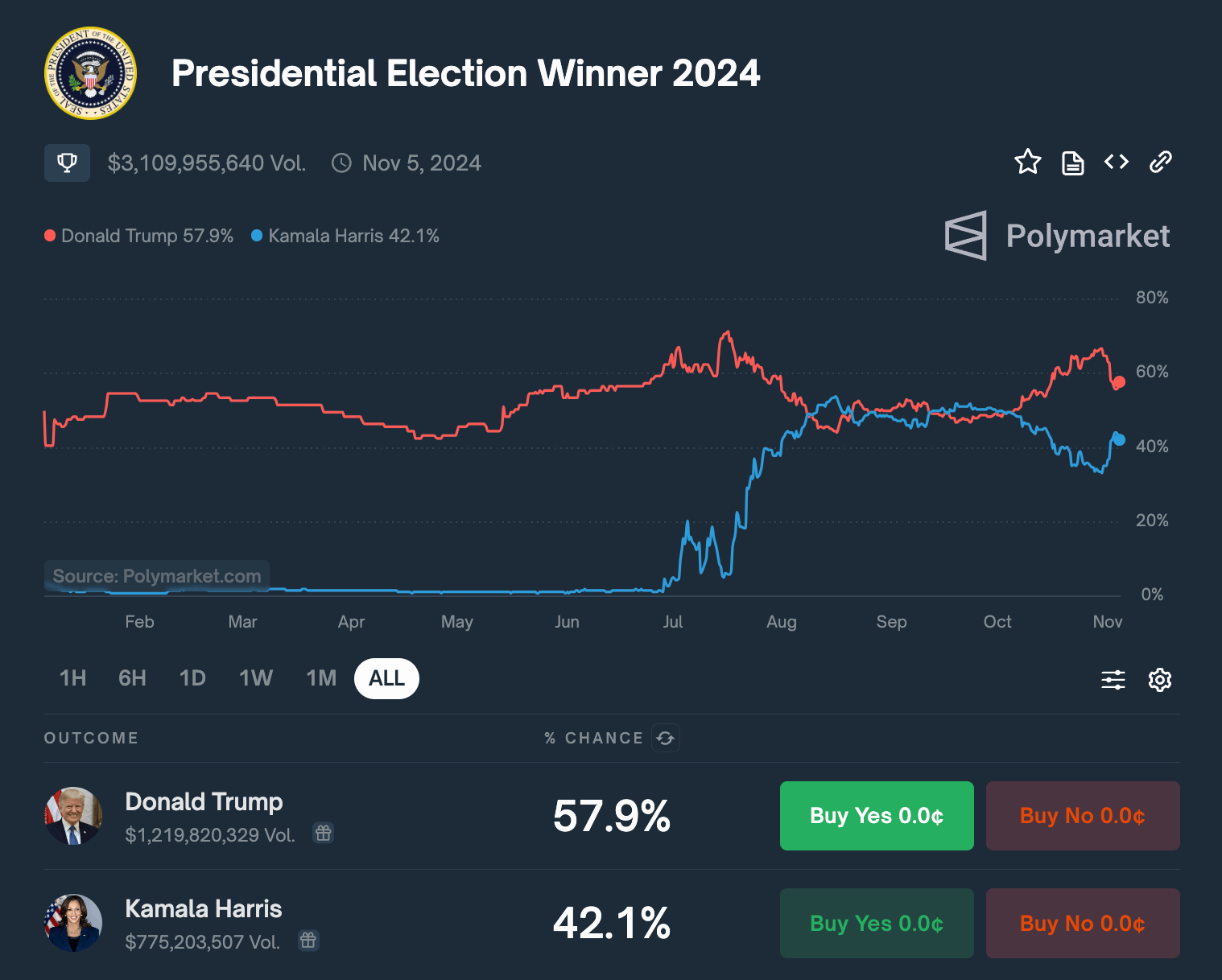This screenshot has height=980, width=1222.
Task: Open the market document icon
Action: pos(1072,163)
